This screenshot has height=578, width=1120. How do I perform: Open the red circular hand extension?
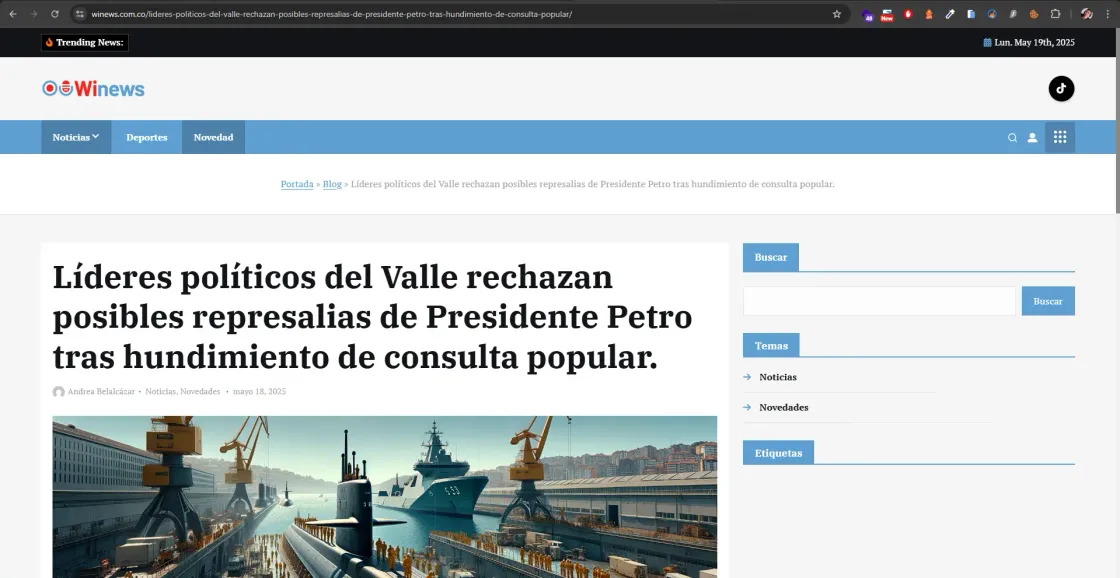tap(908, 14)
